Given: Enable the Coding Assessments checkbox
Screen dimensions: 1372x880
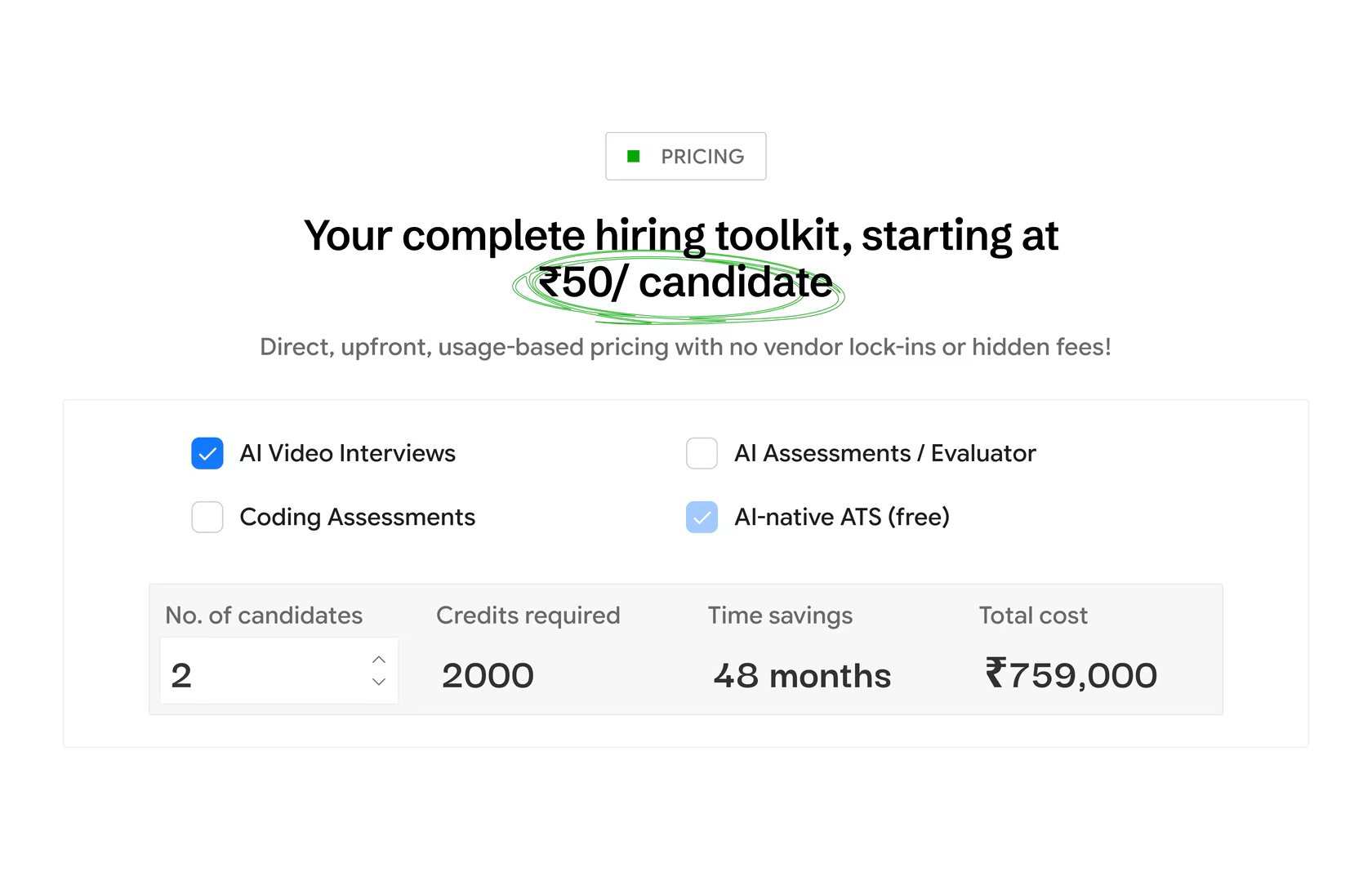Looking at the screenshot, I should 207,517.
